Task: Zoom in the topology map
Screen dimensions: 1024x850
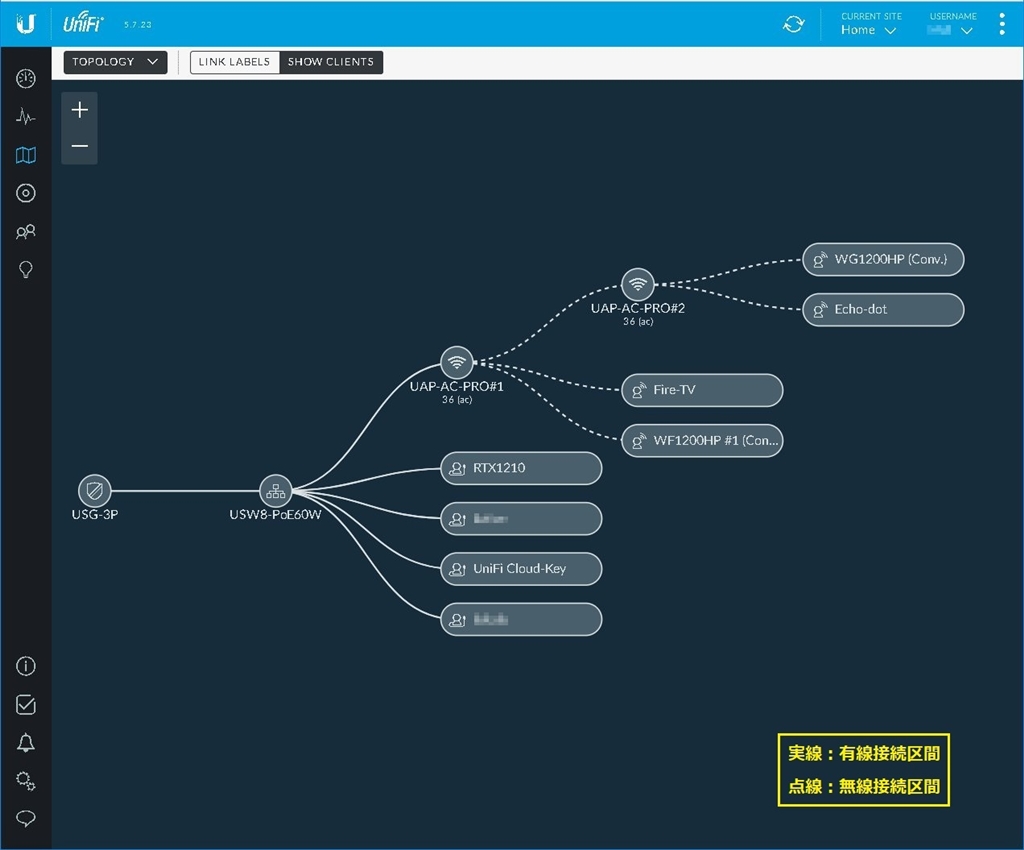Action: (80, 110)
